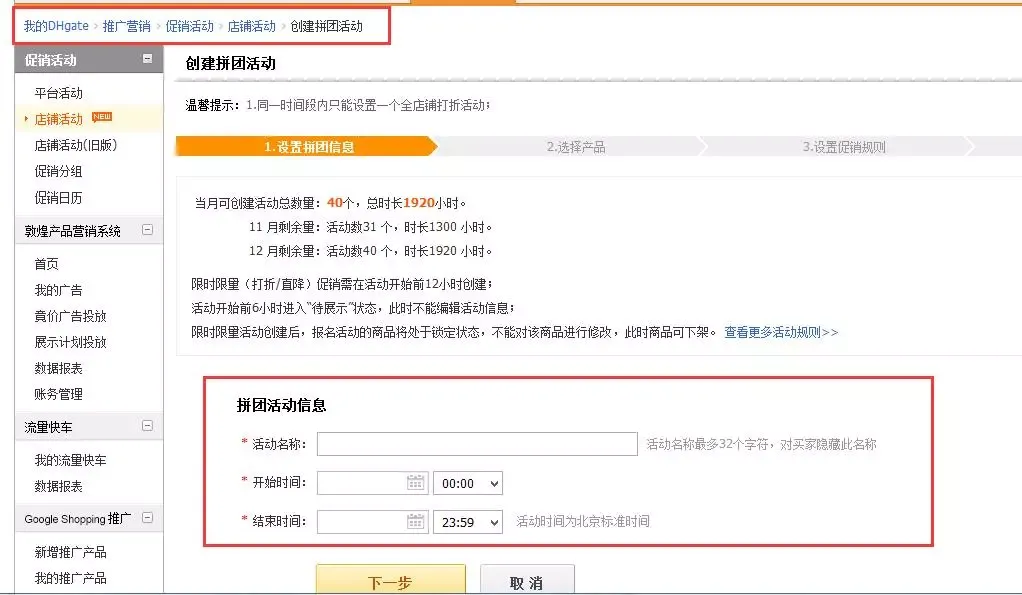Open 促销分组 in sidebar
This screenshot has width=1022, height=595.
[x=59, y=171]
